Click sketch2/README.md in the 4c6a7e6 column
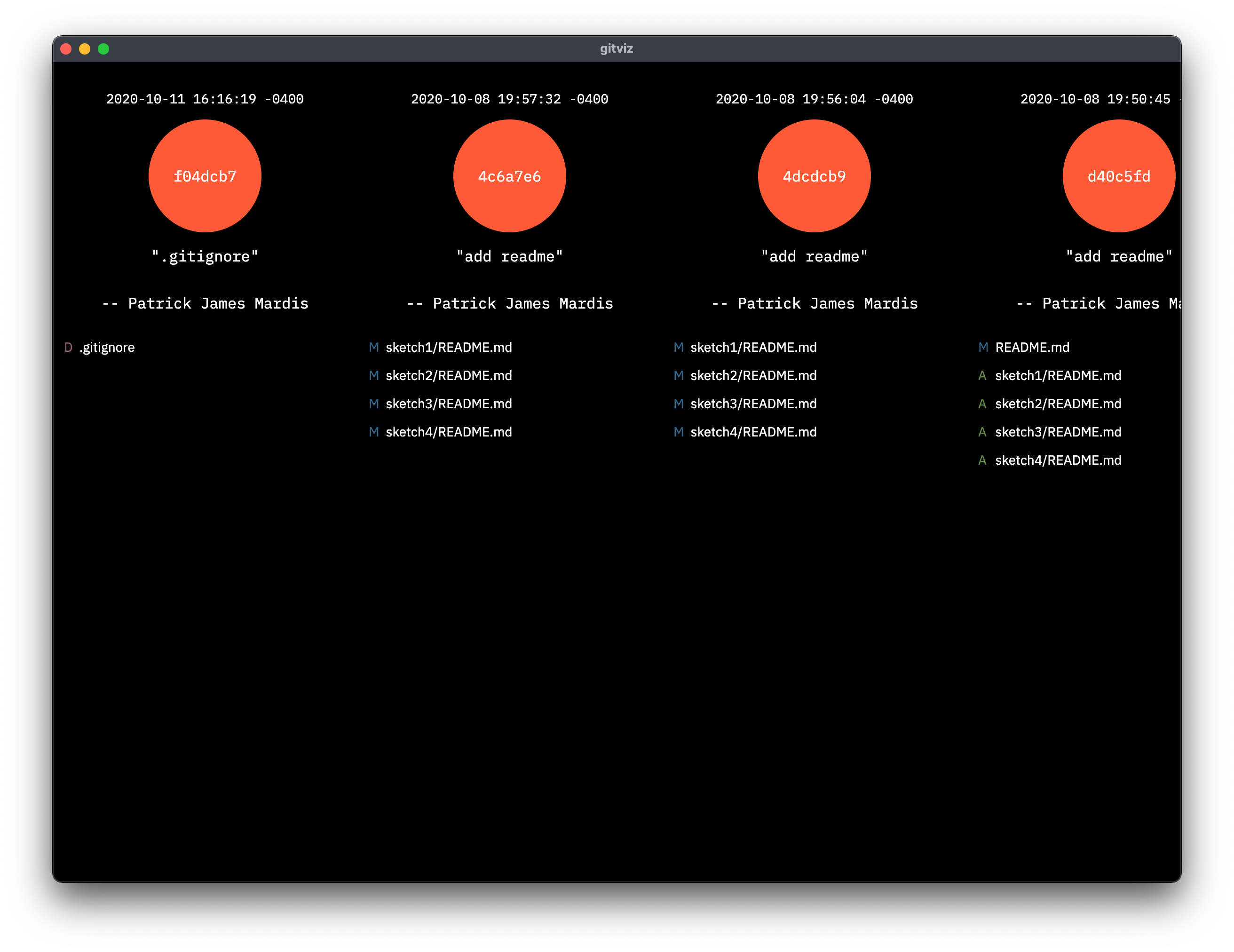The height and width of the screenshot is (952, 1234). (x=449, y=376)
